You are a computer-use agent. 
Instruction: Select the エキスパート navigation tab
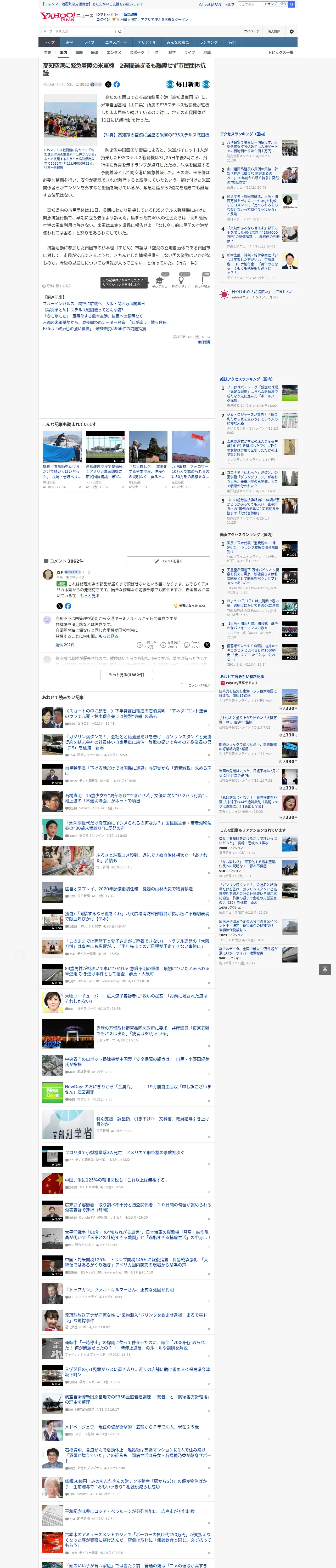(116, 42)
